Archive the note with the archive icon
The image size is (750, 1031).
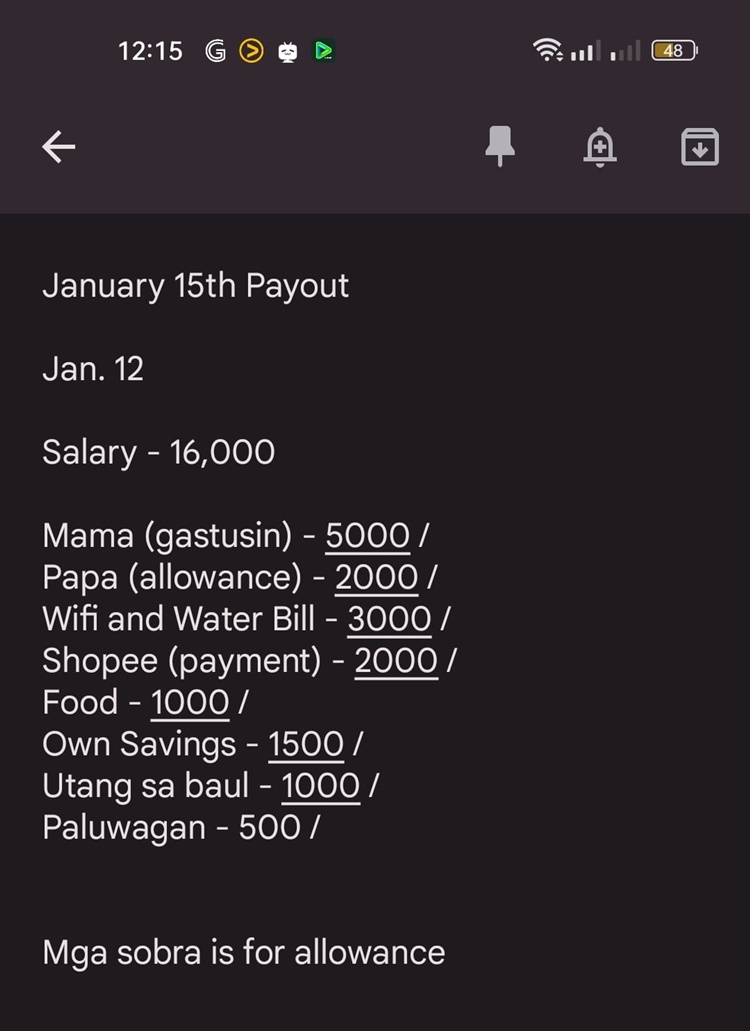[699, 148]
